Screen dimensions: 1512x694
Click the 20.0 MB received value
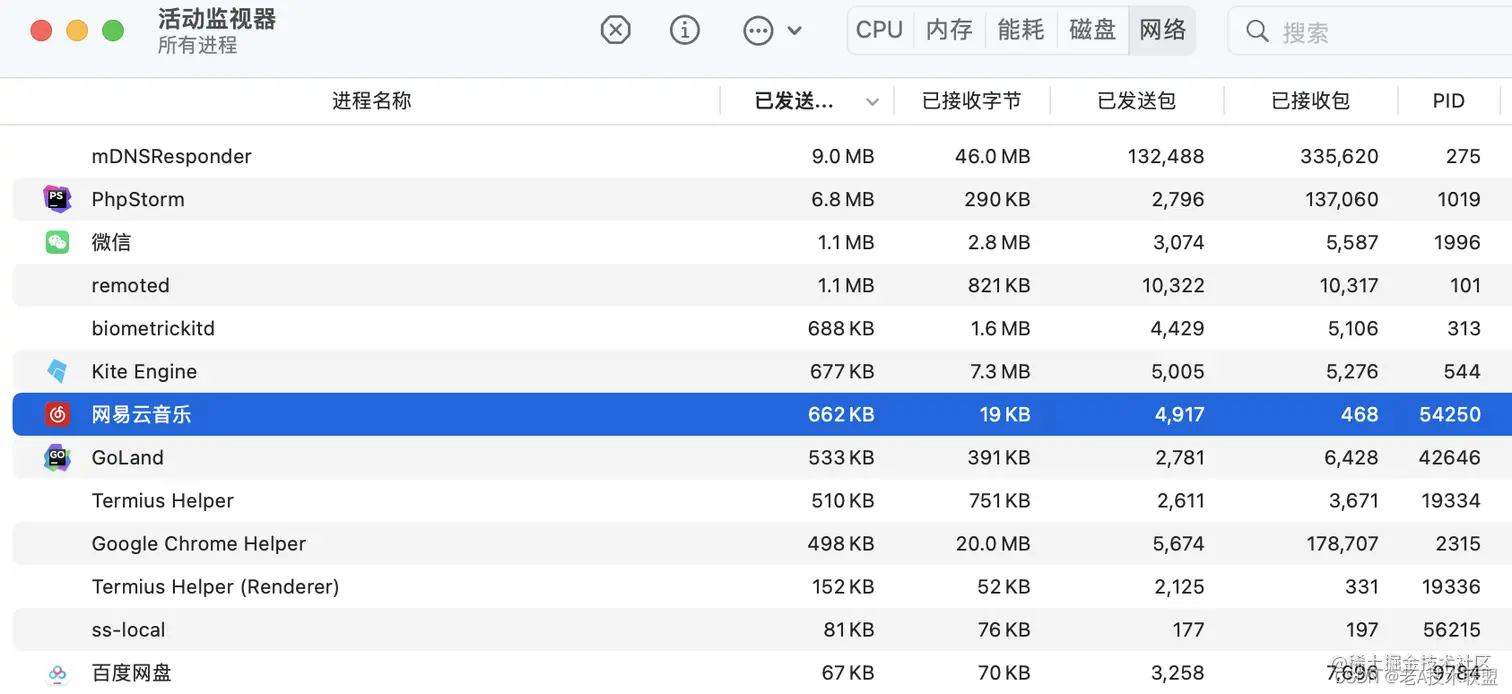point(992,543)
